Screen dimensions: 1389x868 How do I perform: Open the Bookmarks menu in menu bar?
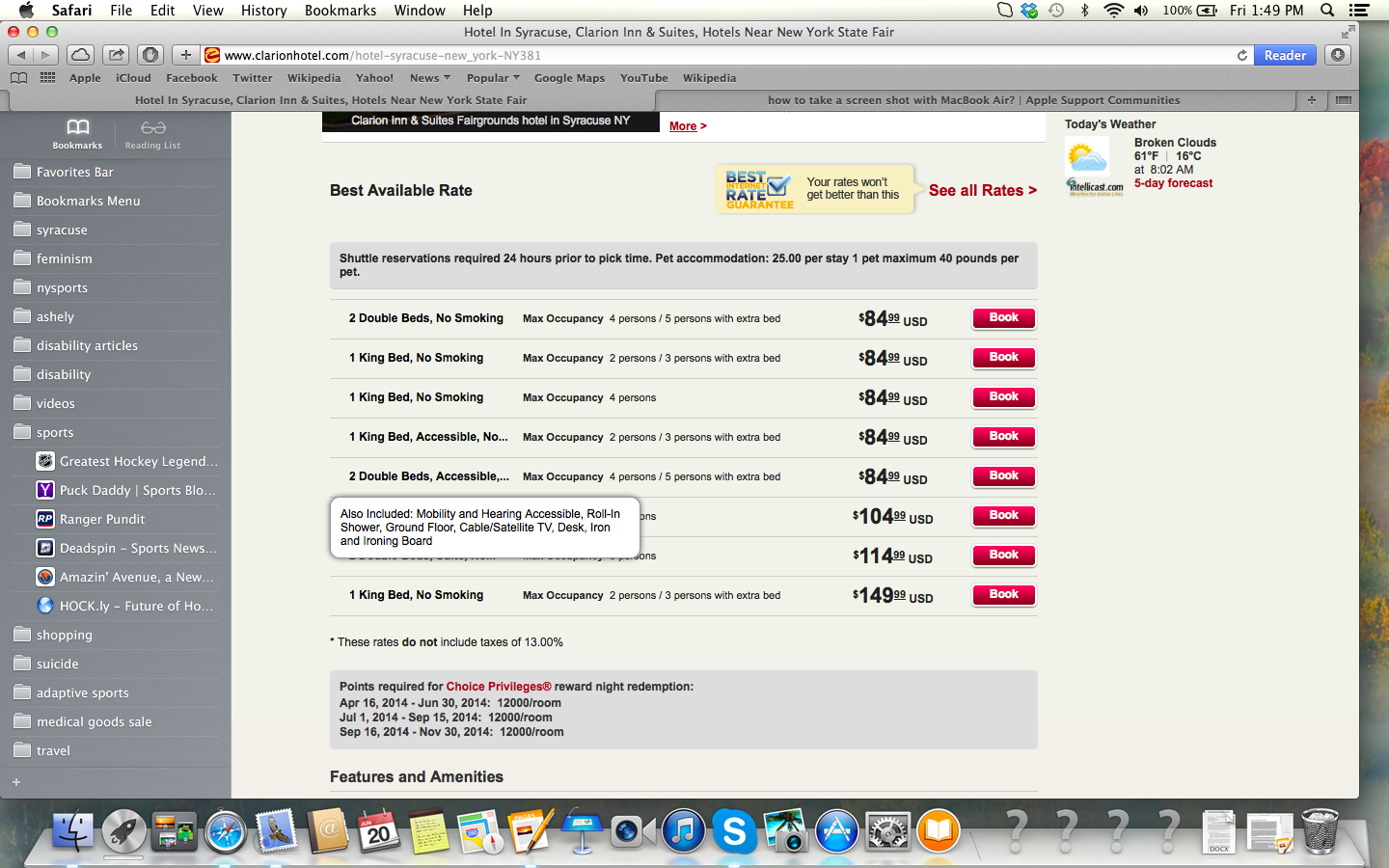coord(340,11)
